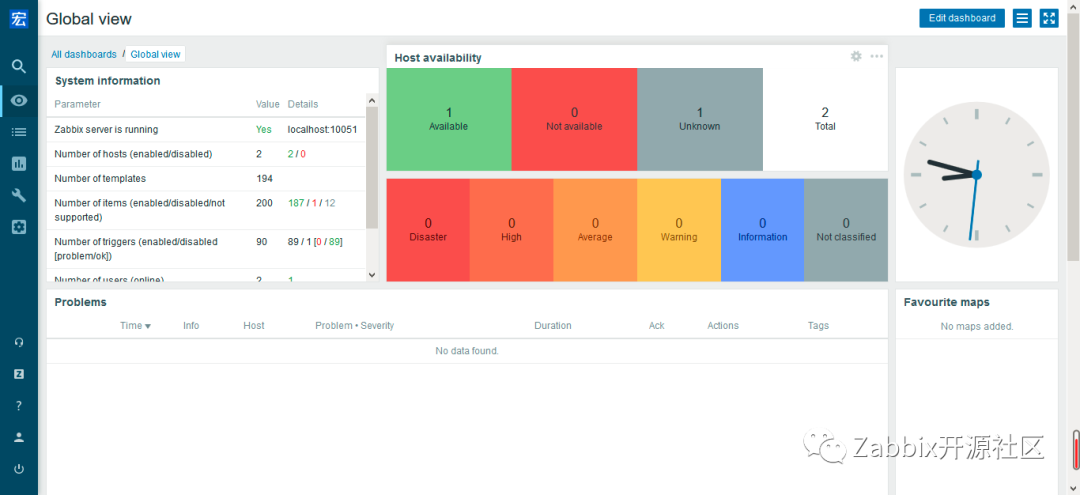Viewport: 1080px width, 495px height.
Task: Click the 194 templates value
Action: 264,178
